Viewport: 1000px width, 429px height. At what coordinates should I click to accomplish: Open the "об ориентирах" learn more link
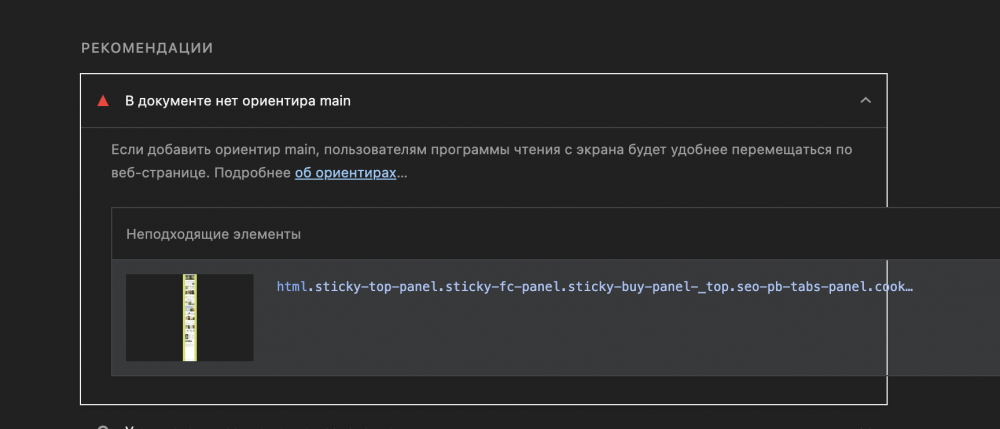[346, 173]
